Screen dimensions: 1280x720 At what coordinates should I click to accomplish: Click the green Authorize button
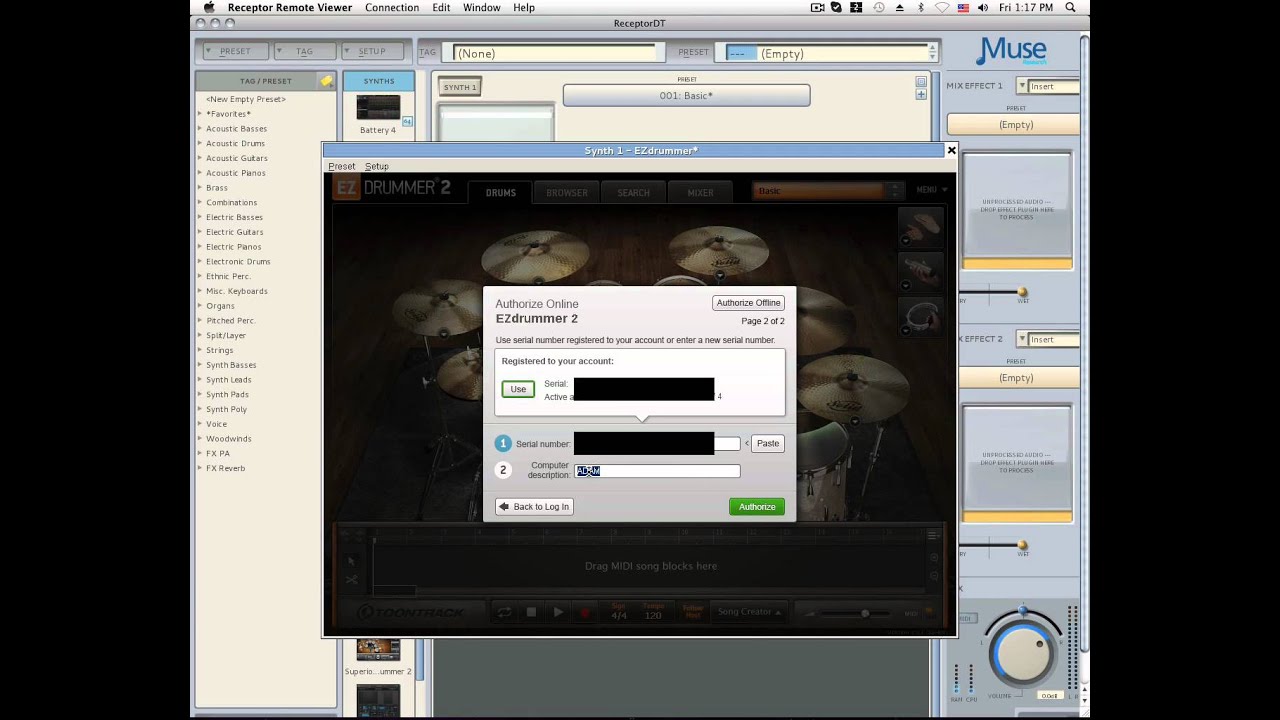(757, 507)
